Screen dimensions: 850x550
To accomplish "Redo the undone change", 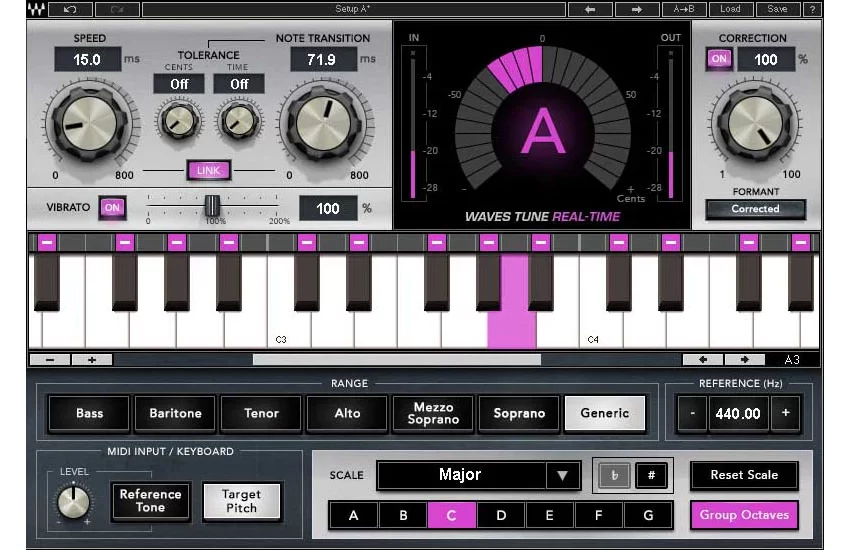I will 117,9.
